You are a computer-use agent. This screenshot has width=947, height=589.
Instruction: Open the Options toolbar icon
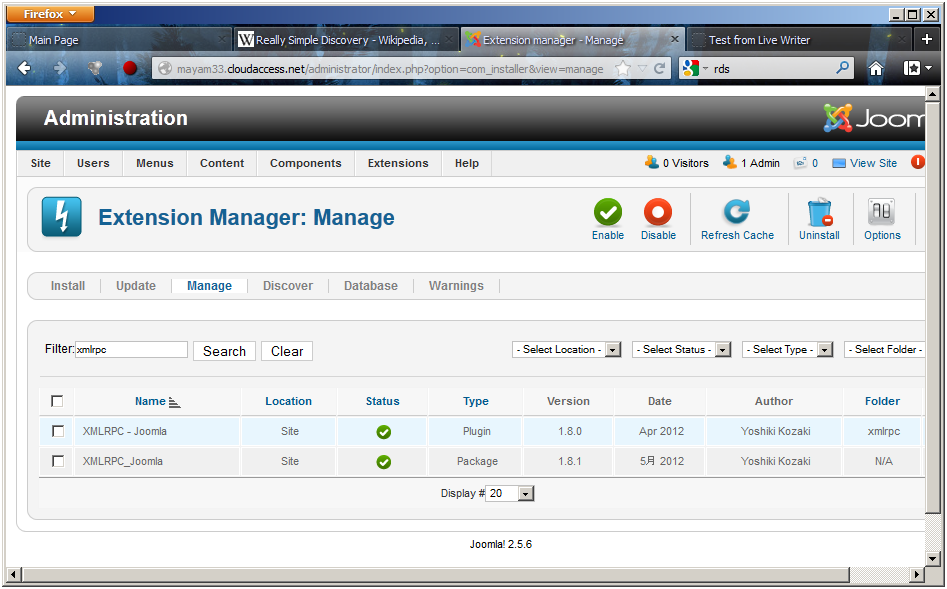[882, 212]
